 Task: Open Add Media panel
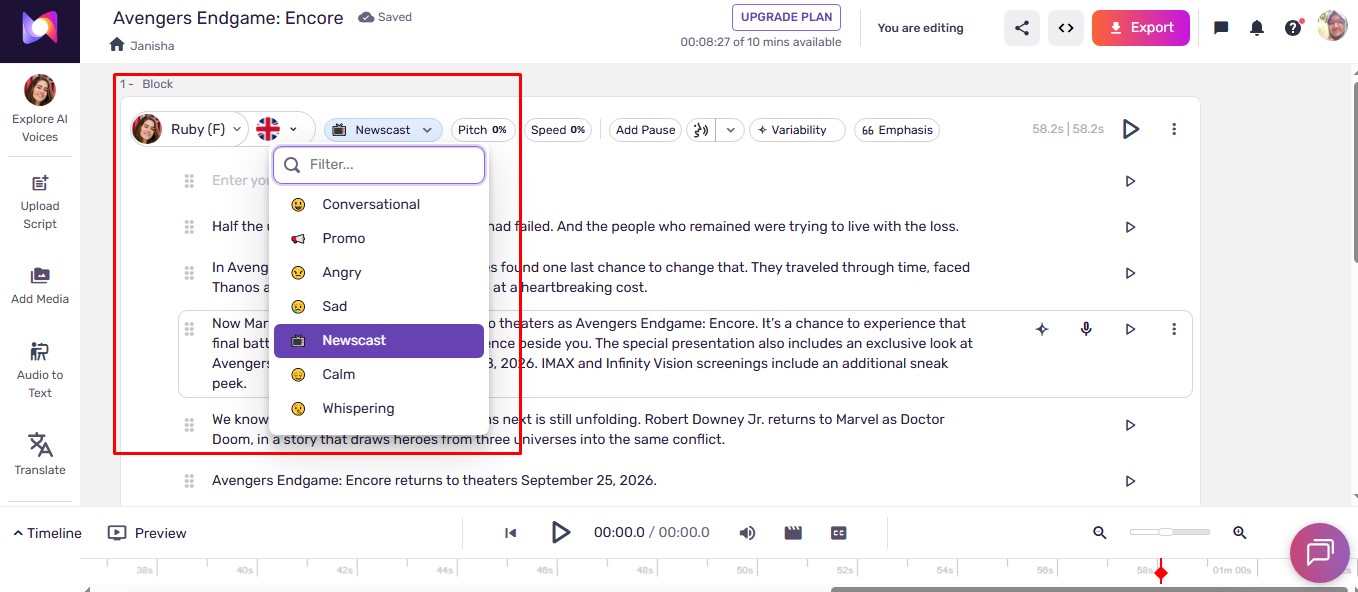[x=40, y=286]
